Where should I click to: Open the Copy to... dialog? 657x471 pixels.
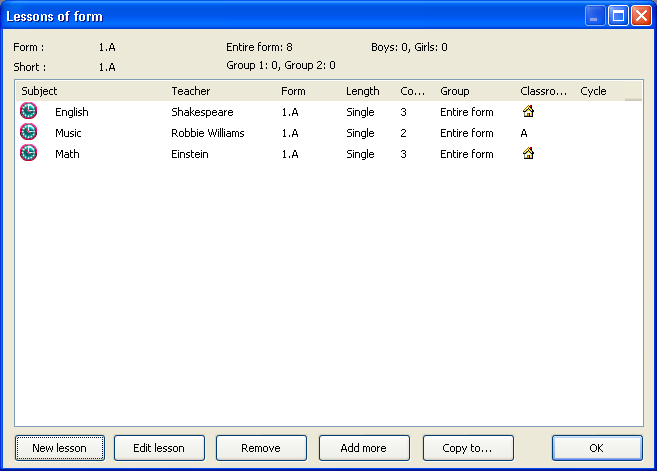[467, 448]
